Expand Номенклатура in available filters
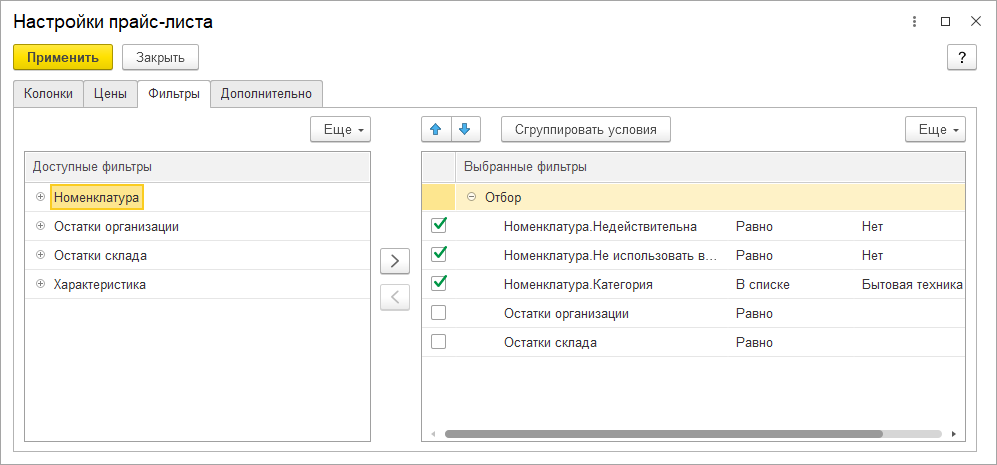The image size is (997, 465). (x=41, y=197)
